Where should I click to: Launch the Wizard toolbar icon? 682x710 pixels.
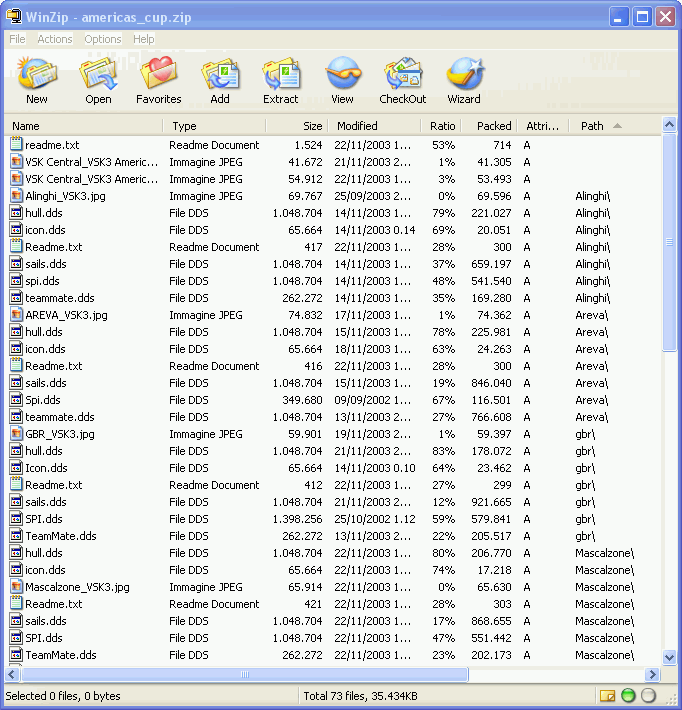click(465, 73)
